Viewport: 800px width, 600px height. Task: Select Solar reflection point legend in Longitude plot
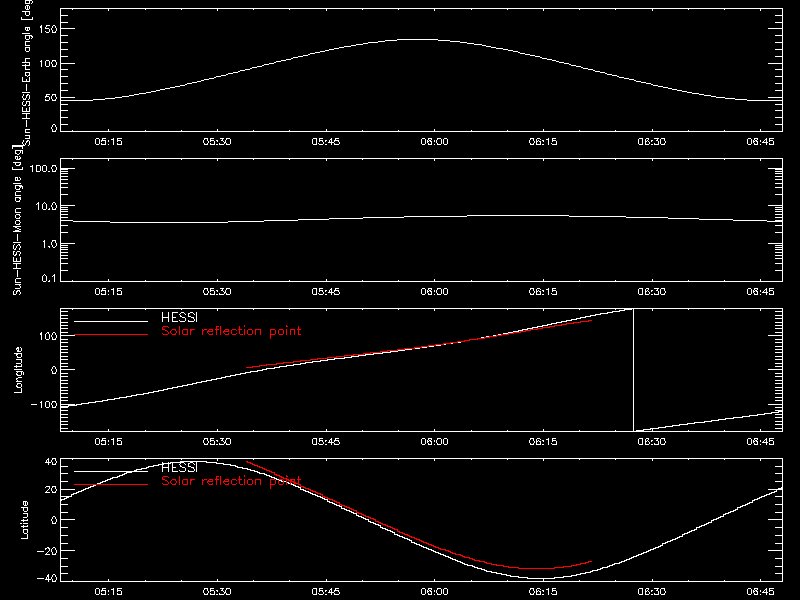(231, 331)
